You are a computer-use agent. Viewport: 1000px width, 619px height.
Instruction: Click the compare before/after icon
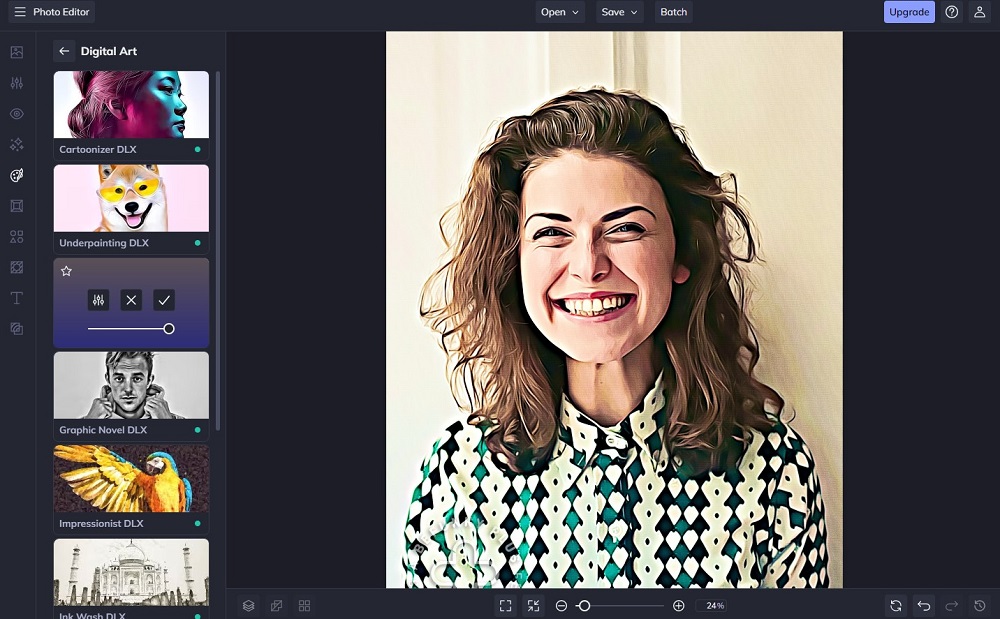(x=276, y=606)
